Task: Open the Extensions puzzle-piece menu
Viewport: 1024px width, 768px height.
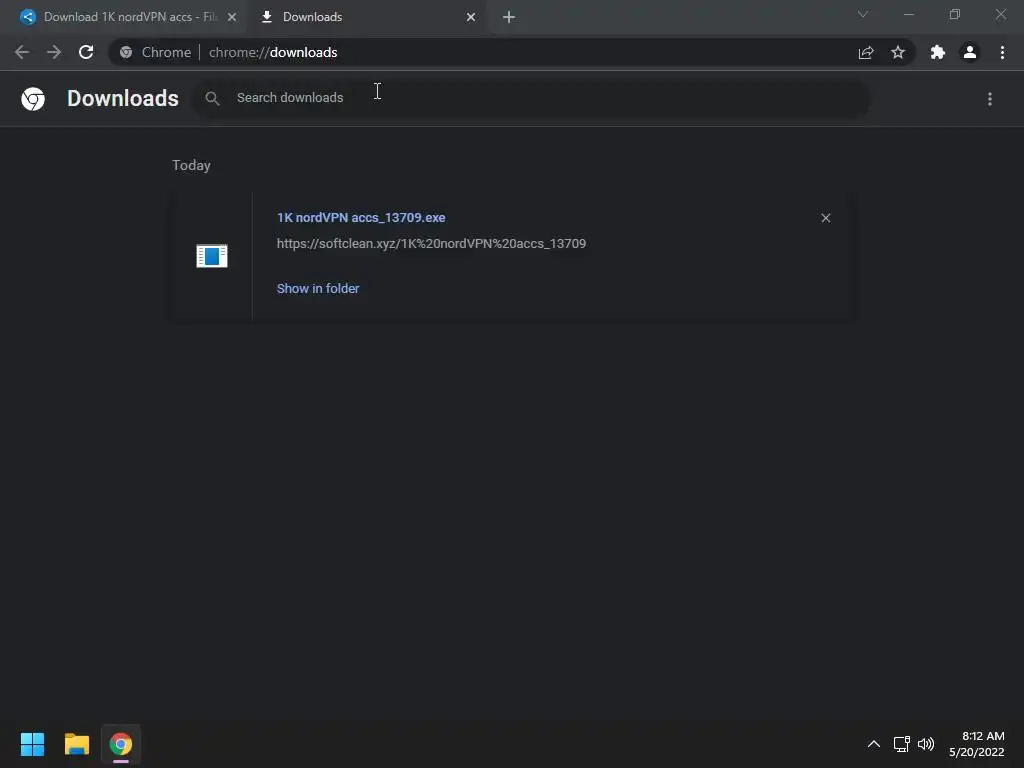Action: point(938,52)
